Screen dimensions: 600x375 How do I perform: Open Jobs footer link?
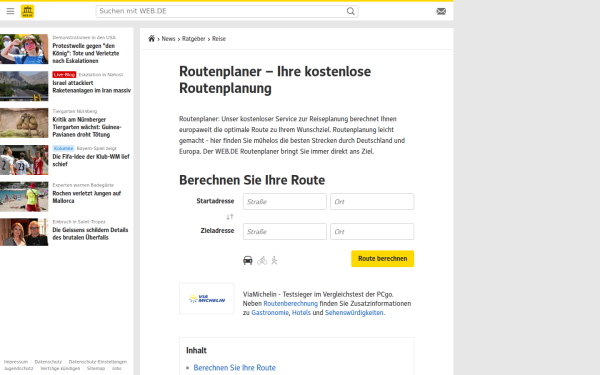117,368
